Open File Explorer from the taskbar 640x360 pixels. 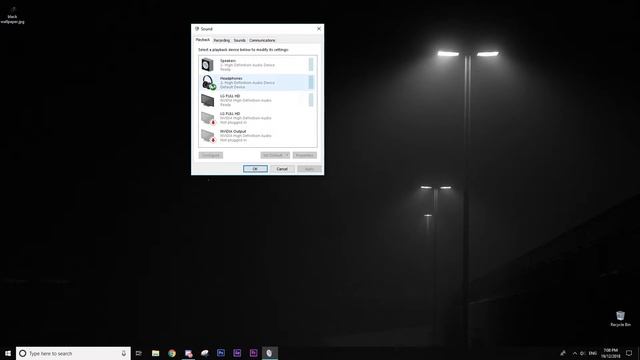point(156,353)
